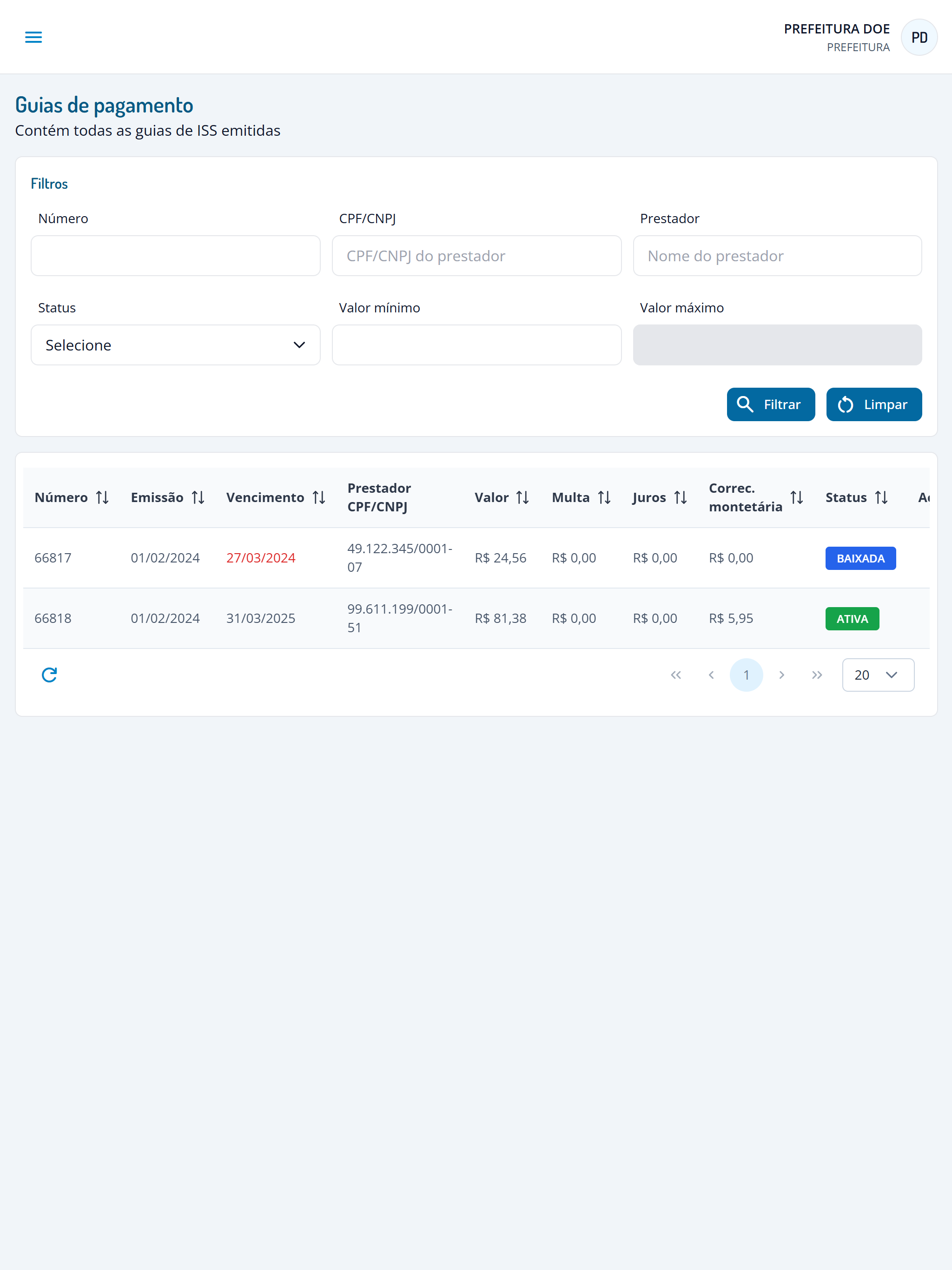Click CNPJ 99.611.199/0001-51

pyautogui.click(x=400, y=618)
